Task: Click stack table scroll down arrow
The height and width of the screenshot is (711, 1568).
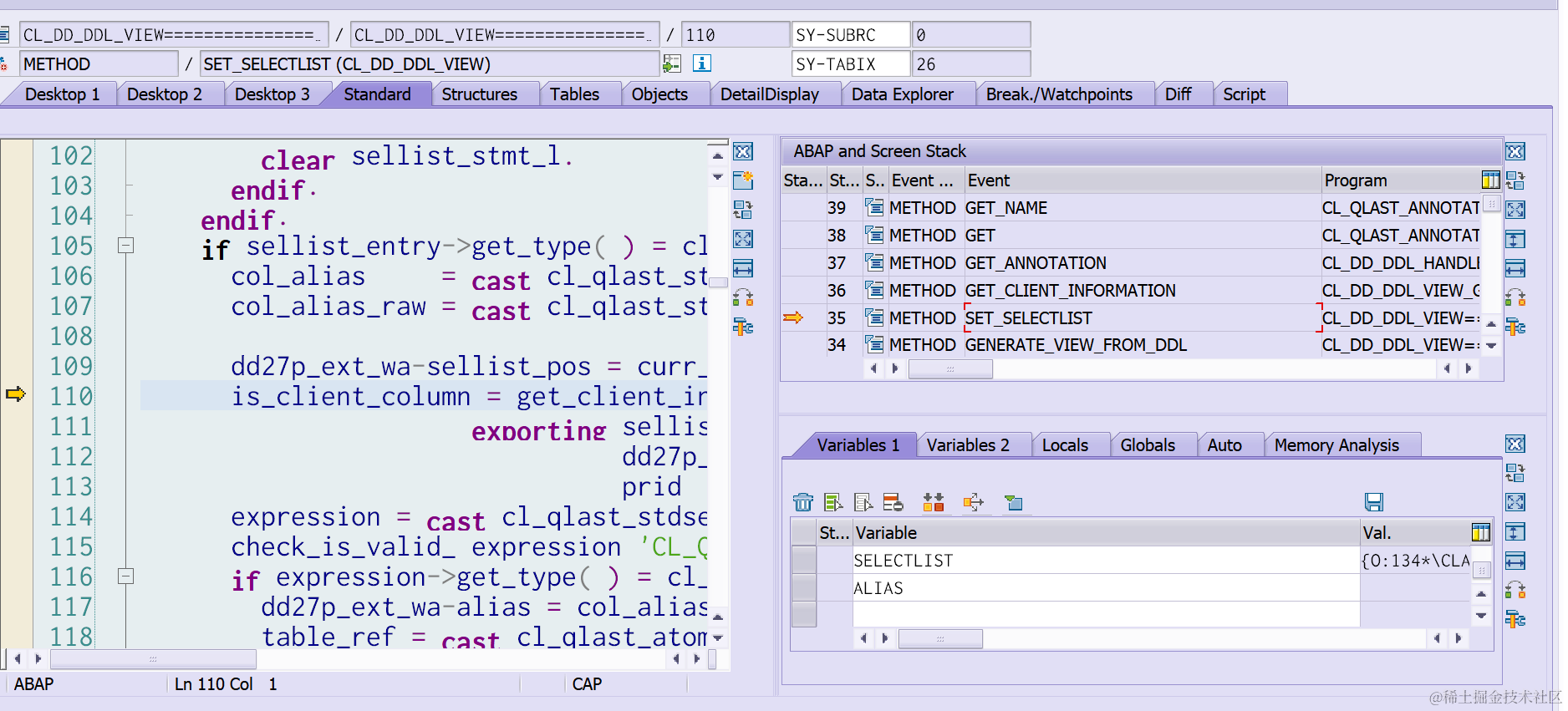Action: 1491,345
